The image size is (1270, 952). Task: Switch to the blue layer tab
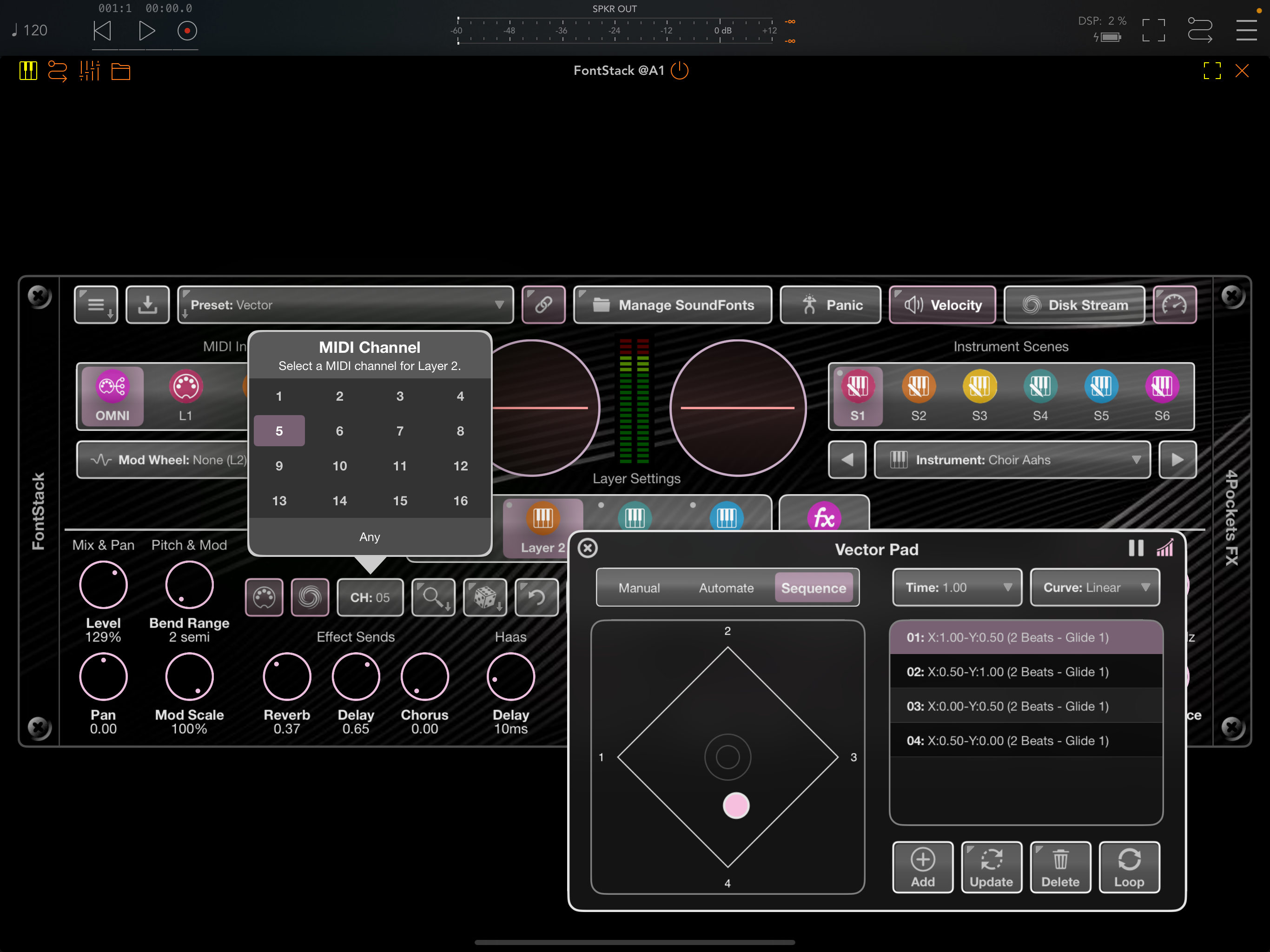coord(727,517)
